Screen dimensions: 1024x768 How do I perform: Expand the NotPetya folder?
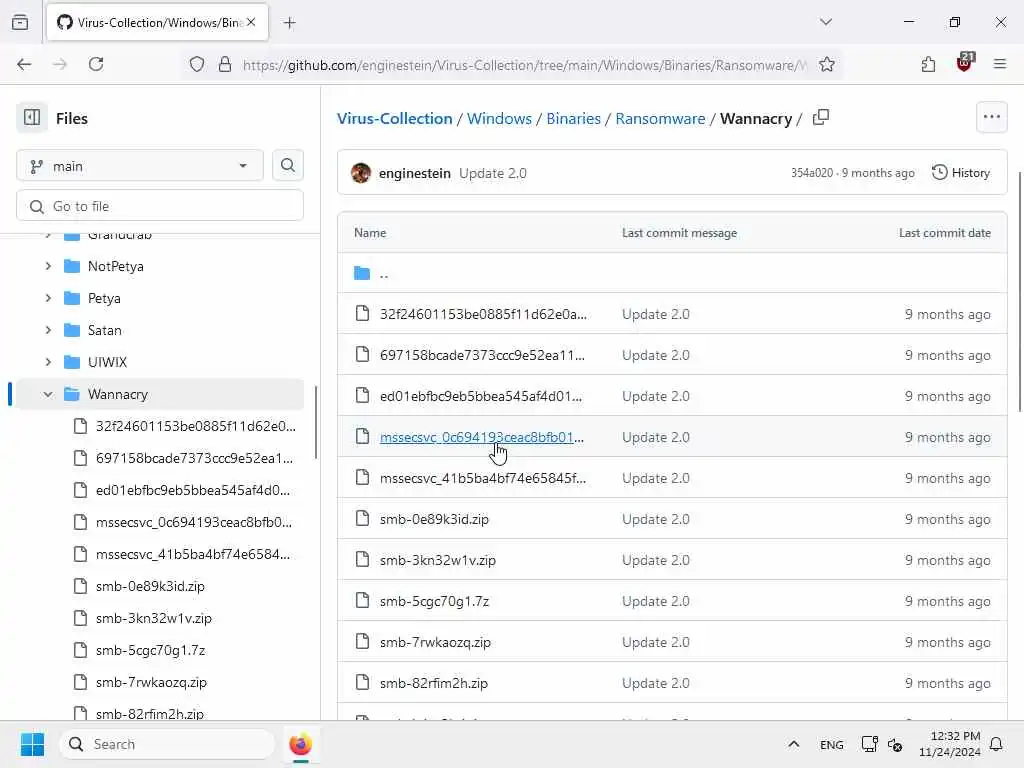(x=48, y=266)
